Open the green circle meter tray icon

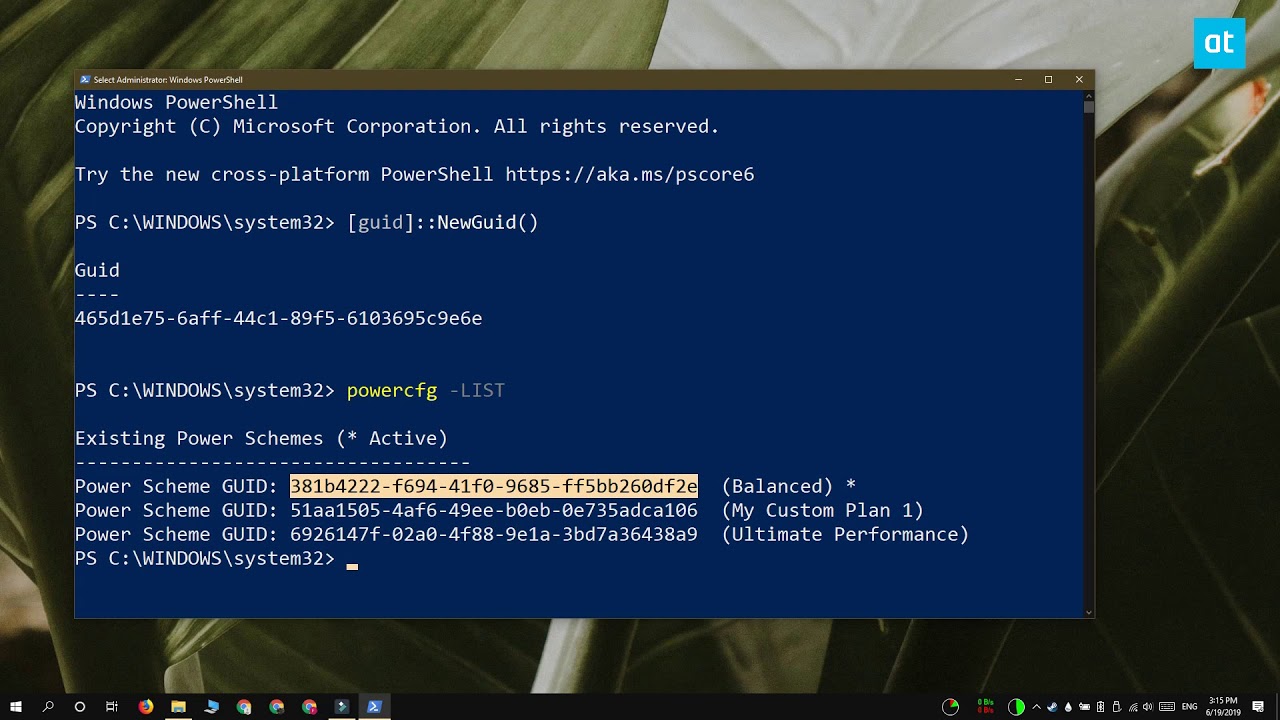[1016, 707]
